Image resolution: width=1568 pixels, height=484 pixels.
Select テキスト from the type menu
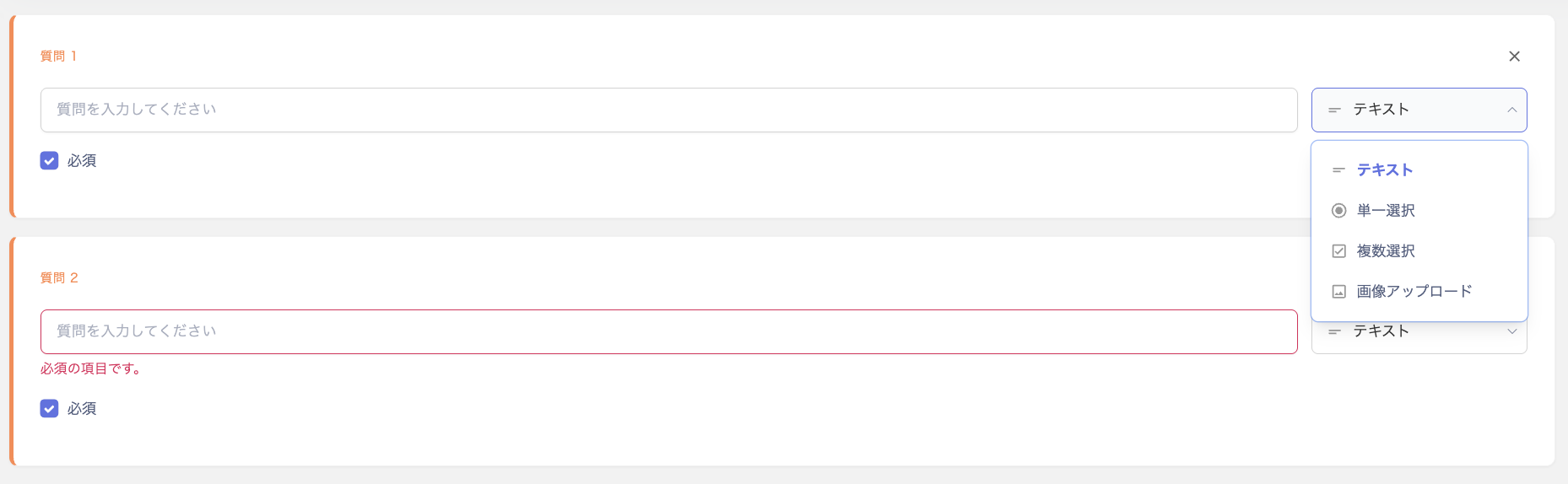coord(1384,170)
